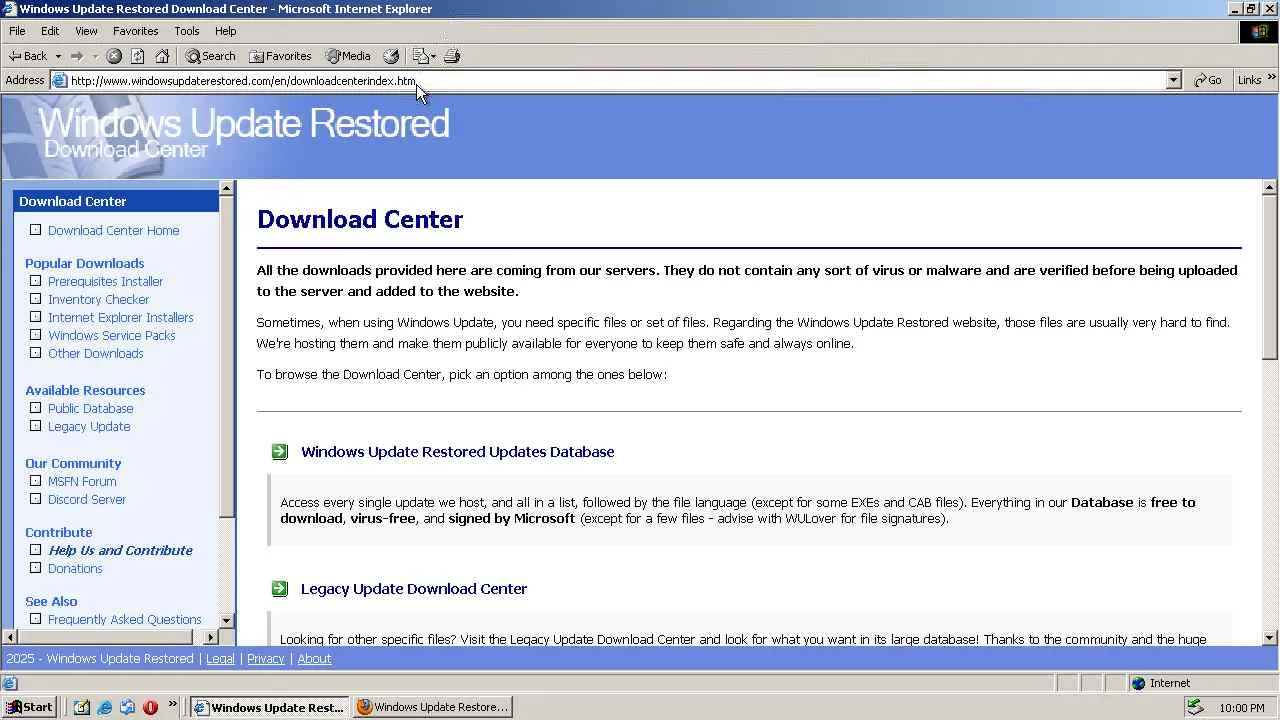Click the sidebar horizontal scrollbar right arrow
This screenshot has height=720, width=1280.
coord(211,637)
